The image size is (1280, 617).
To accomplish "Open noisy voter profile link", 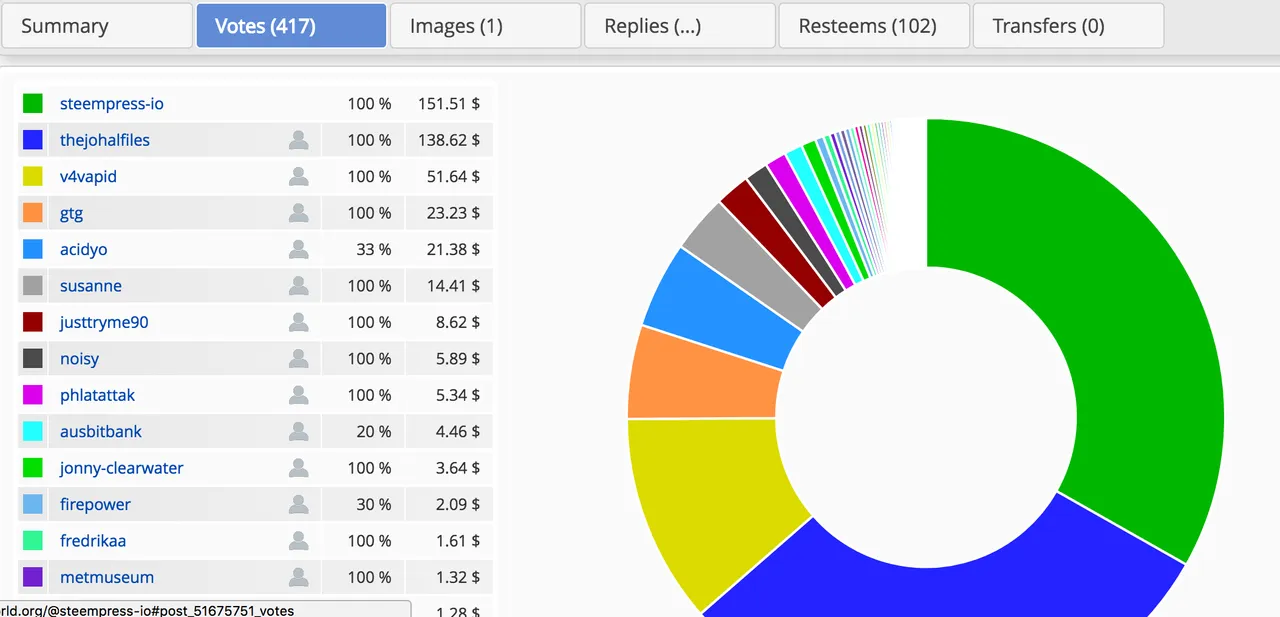I will (x=79, y=359).
